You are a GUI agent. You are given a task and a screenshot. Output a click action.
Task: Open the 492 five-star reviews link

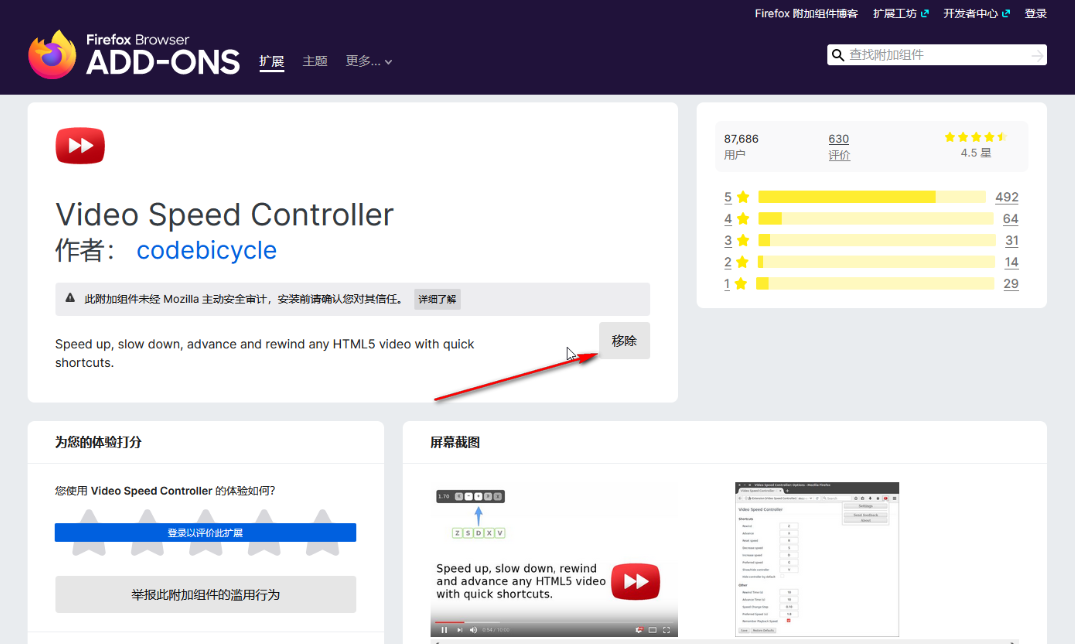point(1006,197)
